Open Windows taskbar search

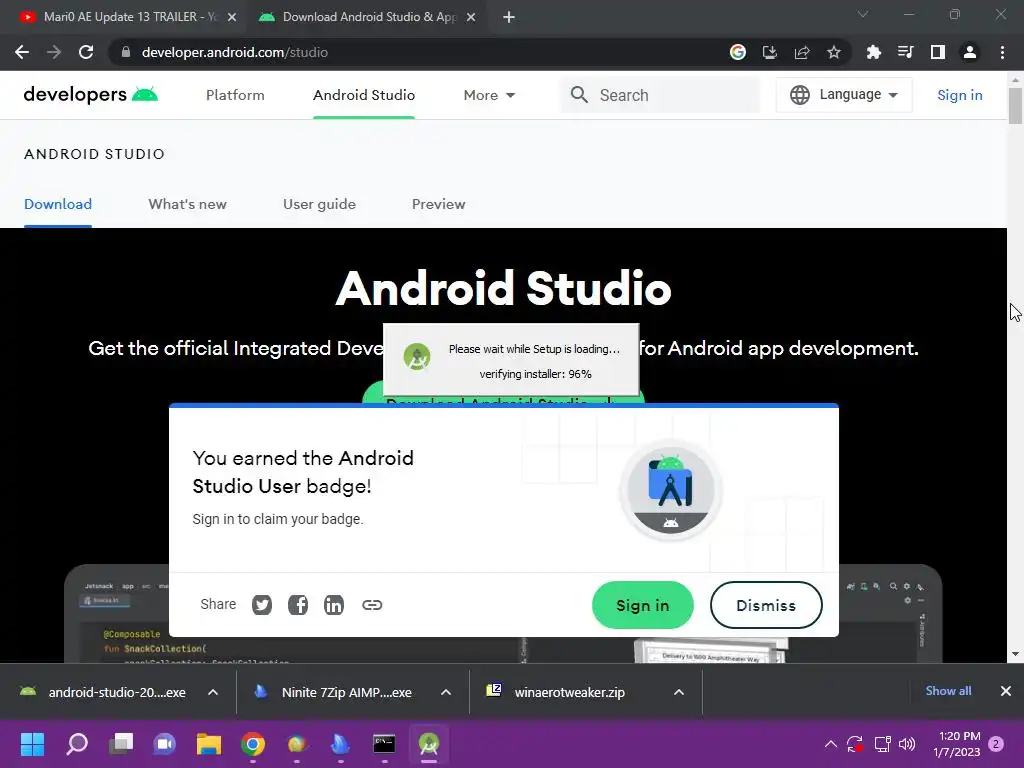click(77, 744)
